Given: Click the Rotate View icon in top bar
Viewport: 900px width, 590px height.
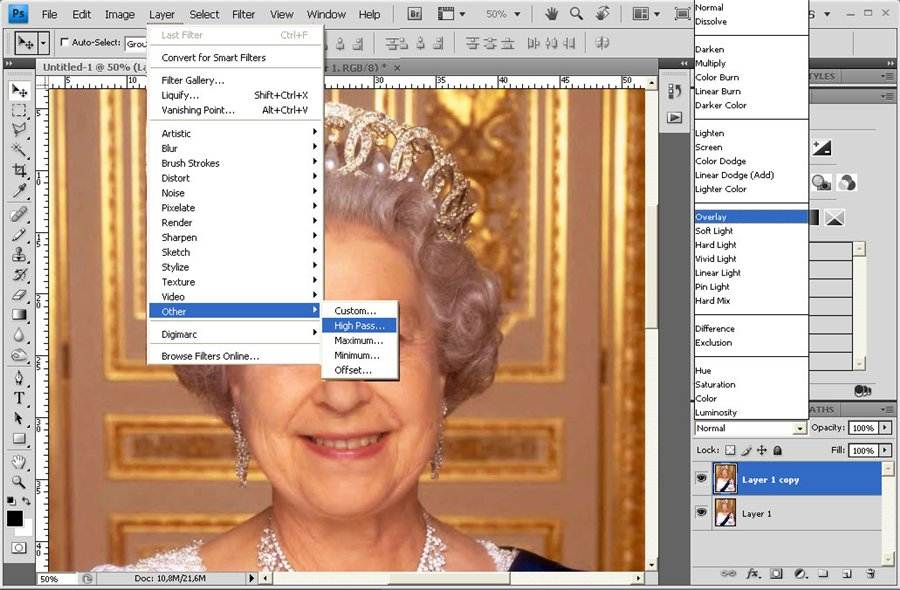Looking at the screenshot, I should [x=602, y=14].
